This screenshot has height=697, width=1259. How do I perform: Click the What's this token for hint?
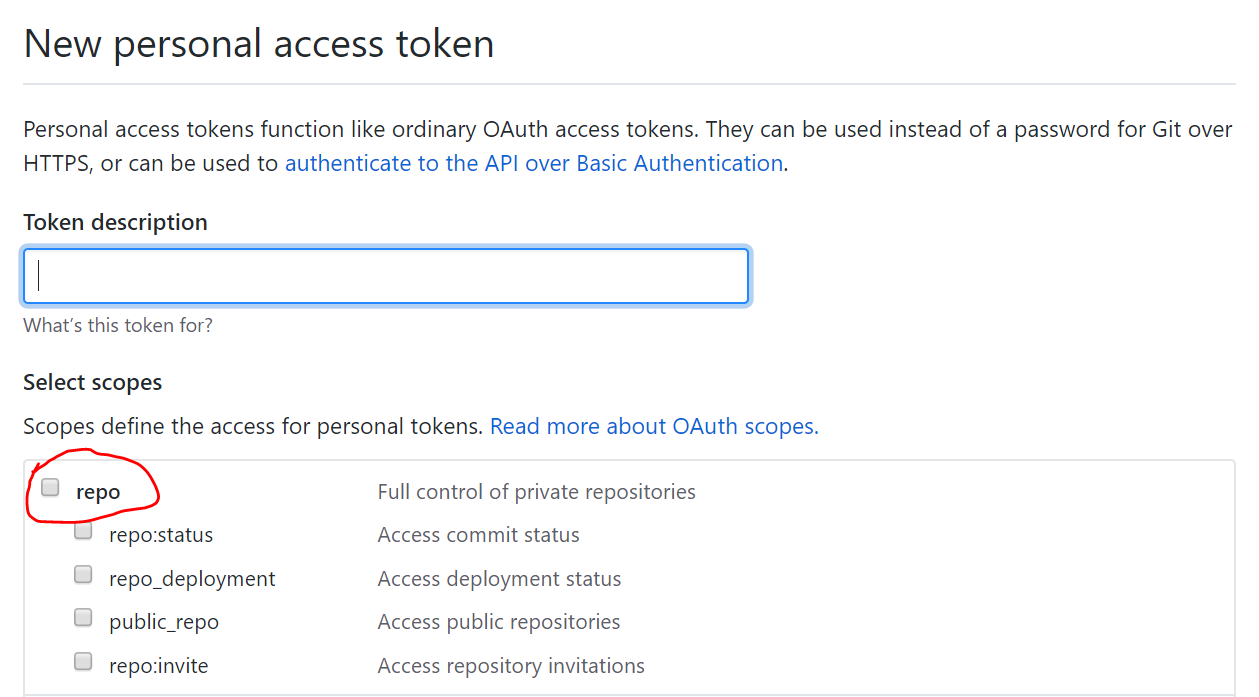click(x=118, y=325)
